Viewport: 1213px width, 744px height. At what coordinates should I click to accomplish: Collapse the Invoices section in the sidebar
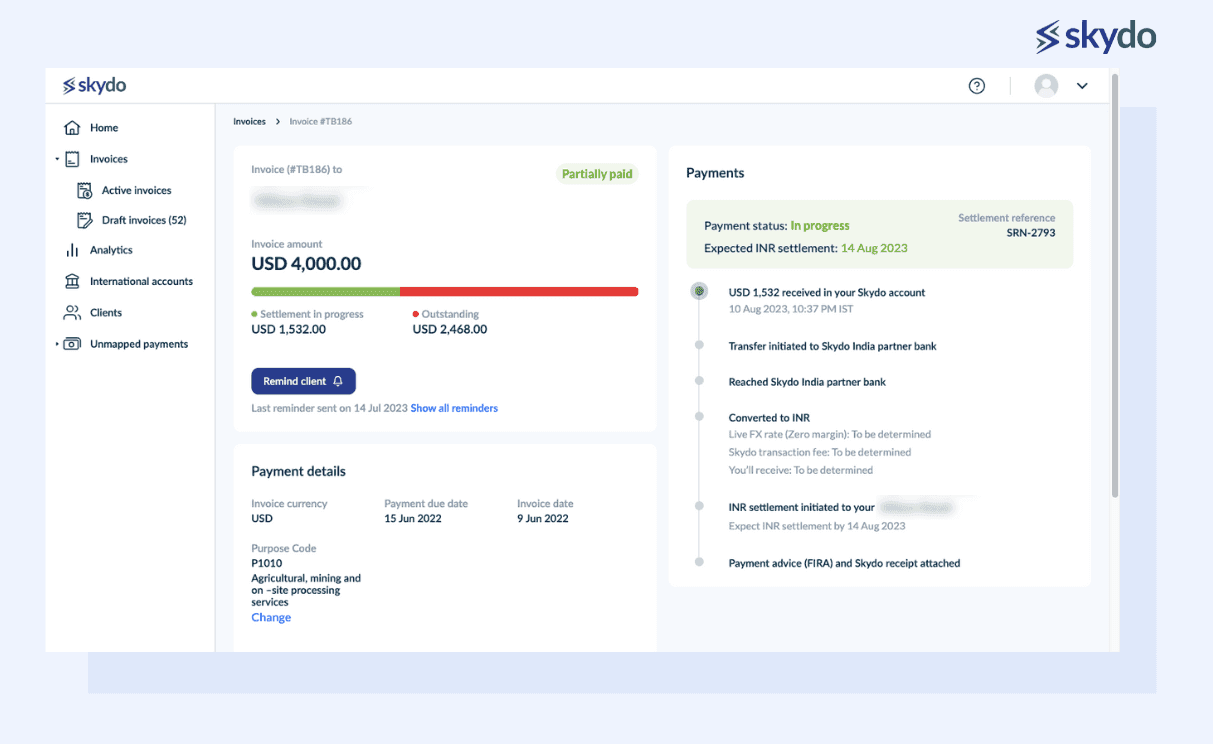[x=57, y=158]
